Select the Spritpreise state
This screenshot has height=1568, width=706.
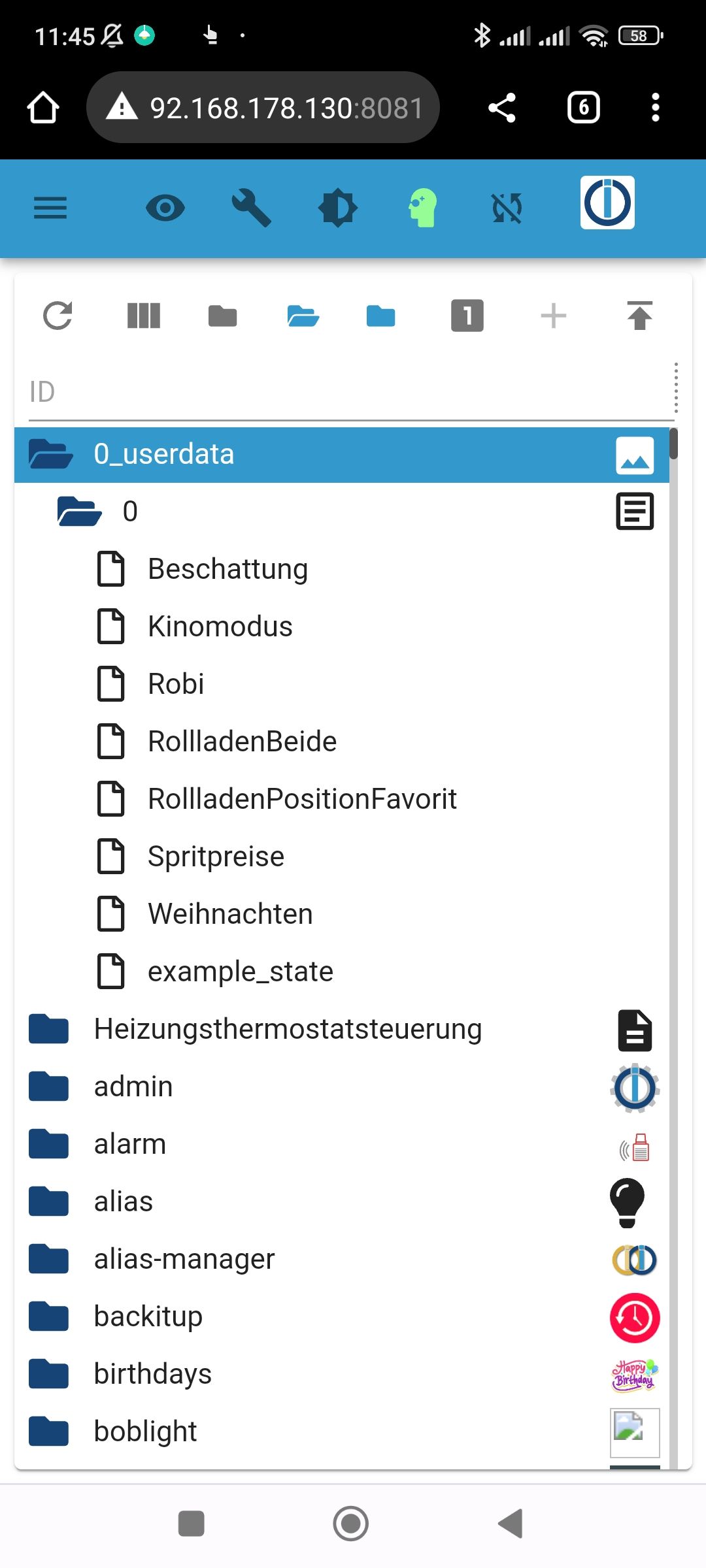point(216,857)
